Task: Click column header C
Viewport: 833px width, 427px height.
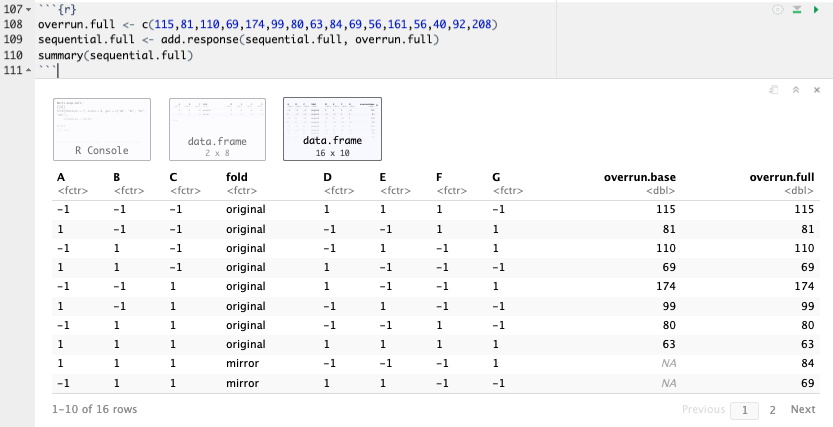Action: click(173, 177)
